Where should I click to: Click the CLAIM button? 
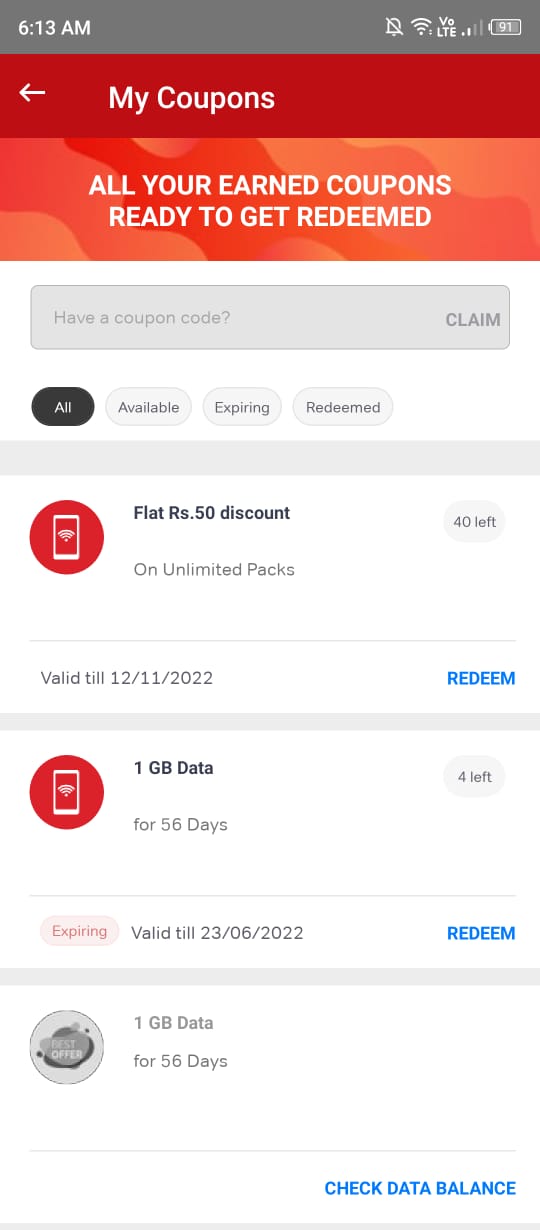[x=473, y=320]
